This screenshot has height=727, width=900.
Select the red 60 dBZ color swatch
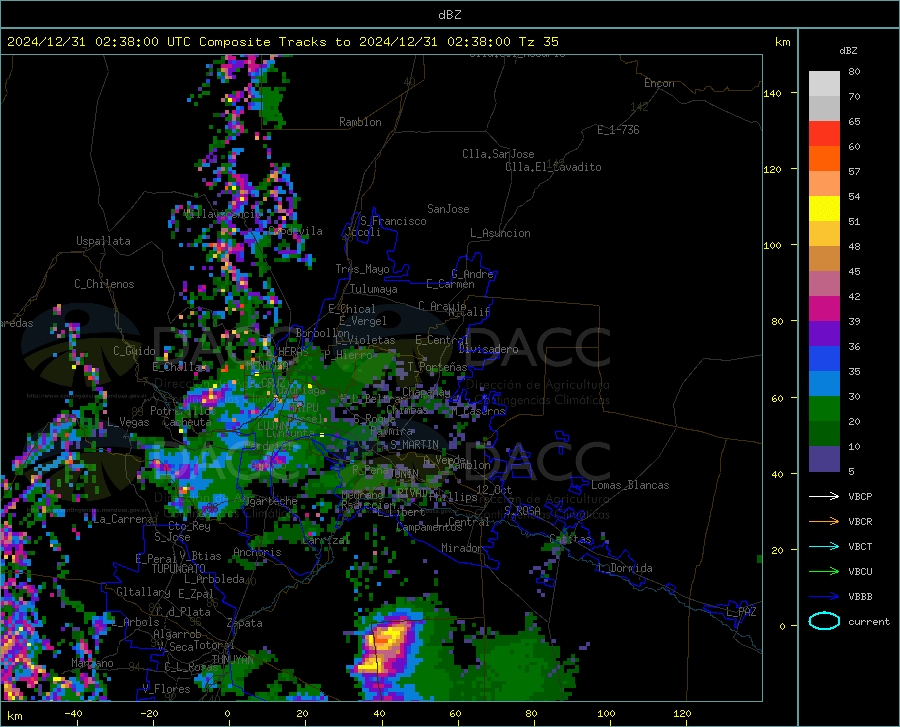824,134
